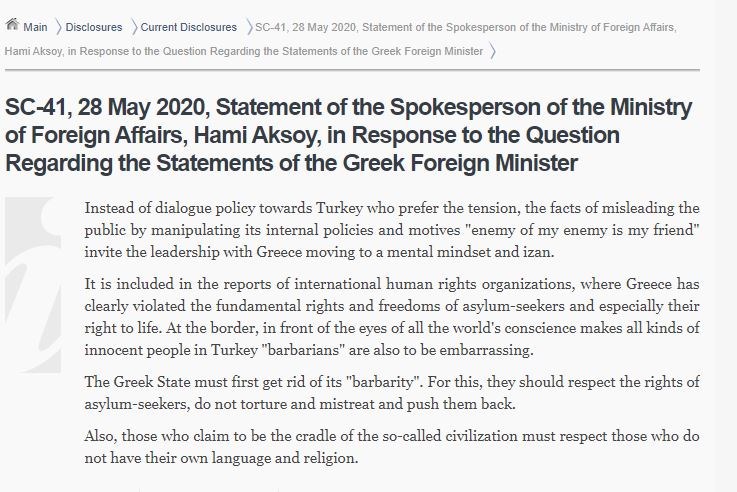Go to the Main breadcrumb link

click(x=35, y=27)
